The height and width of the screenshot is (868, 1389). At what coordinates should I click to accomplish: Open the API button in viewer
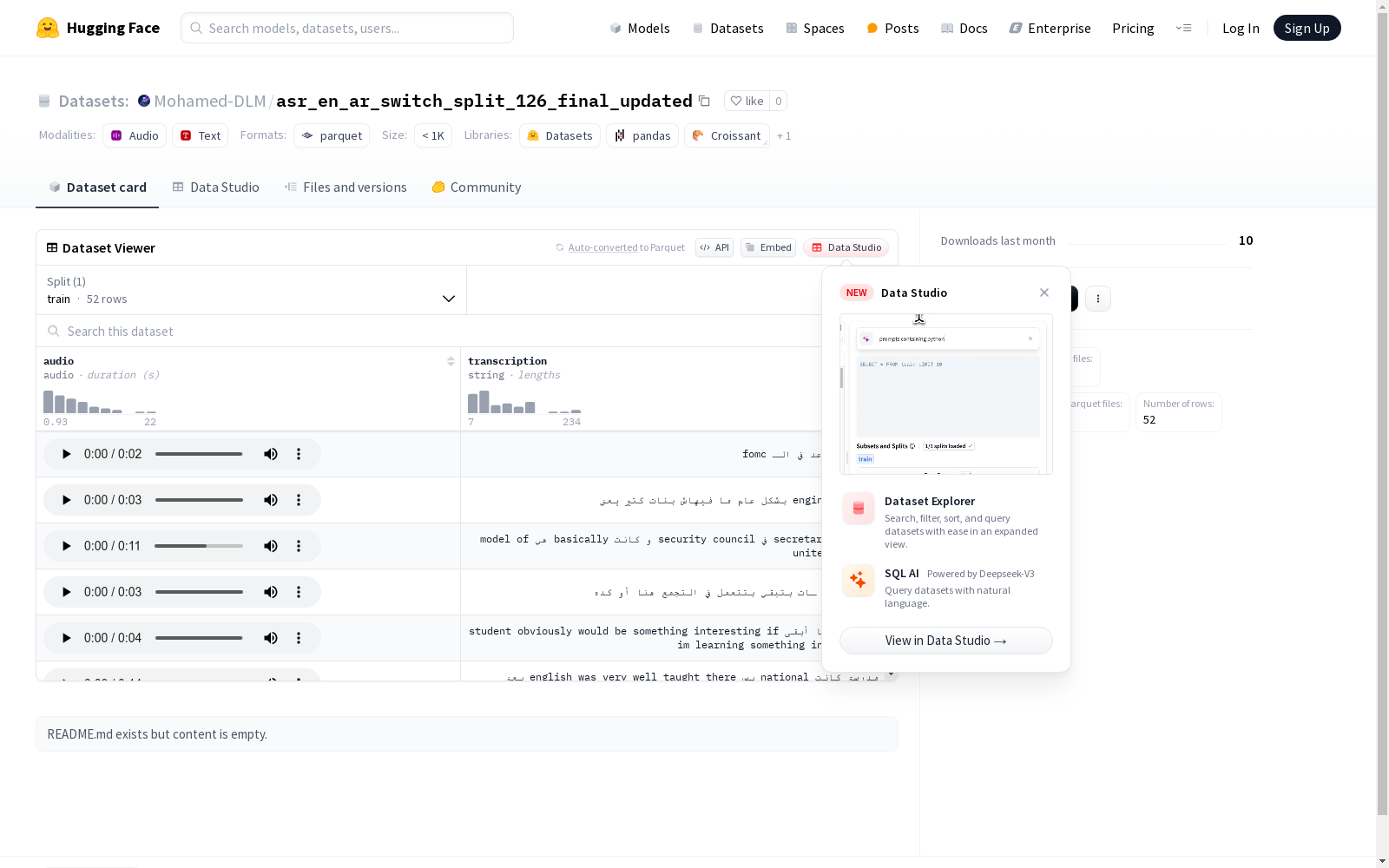[x=714, y=247]
